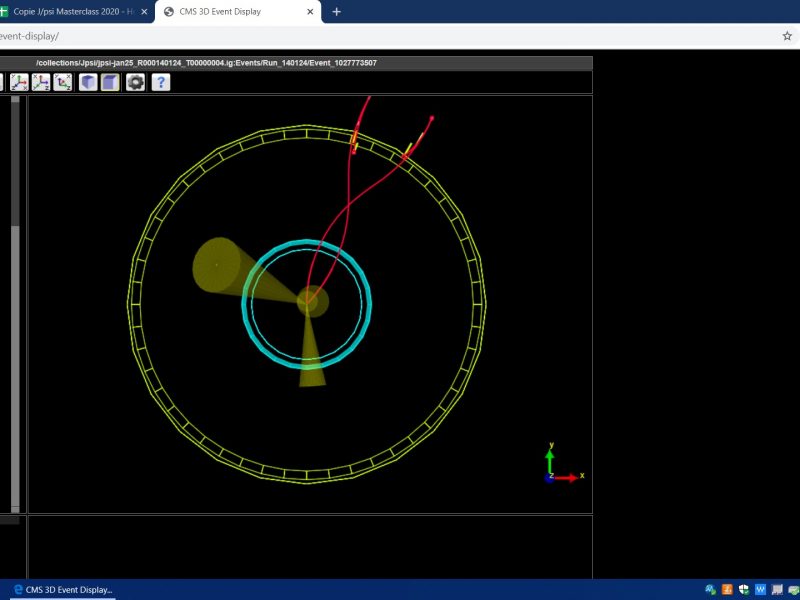The width and height of the screenshot is (800, 600).
Task: Open a new browser tab
Action: point(336,12)
